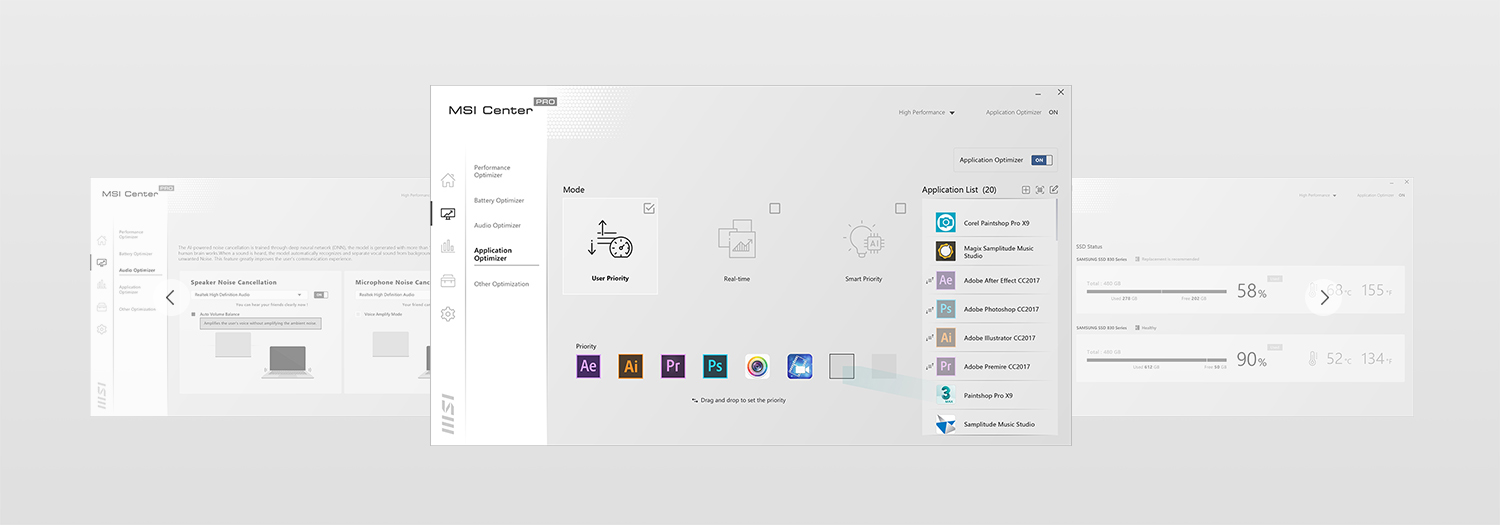The height and width of the screenshot is (525, 1500).
Task: Go to previous slide with left arrow
Action: click(170, 297)
